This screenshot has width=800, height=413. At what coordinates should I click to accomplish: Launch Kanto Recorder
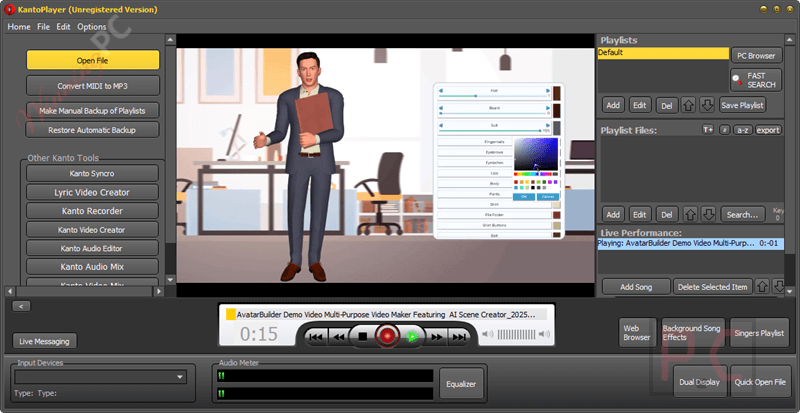pos(92,211)
